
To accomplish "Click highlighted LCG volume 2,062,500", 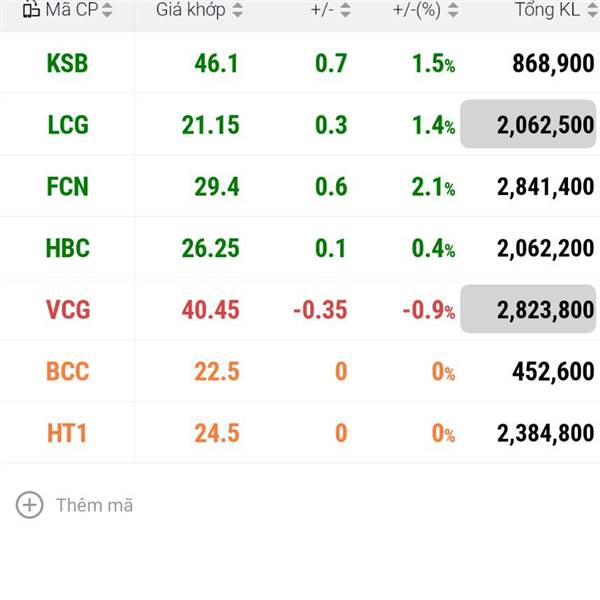I will (x=528, y=125).
